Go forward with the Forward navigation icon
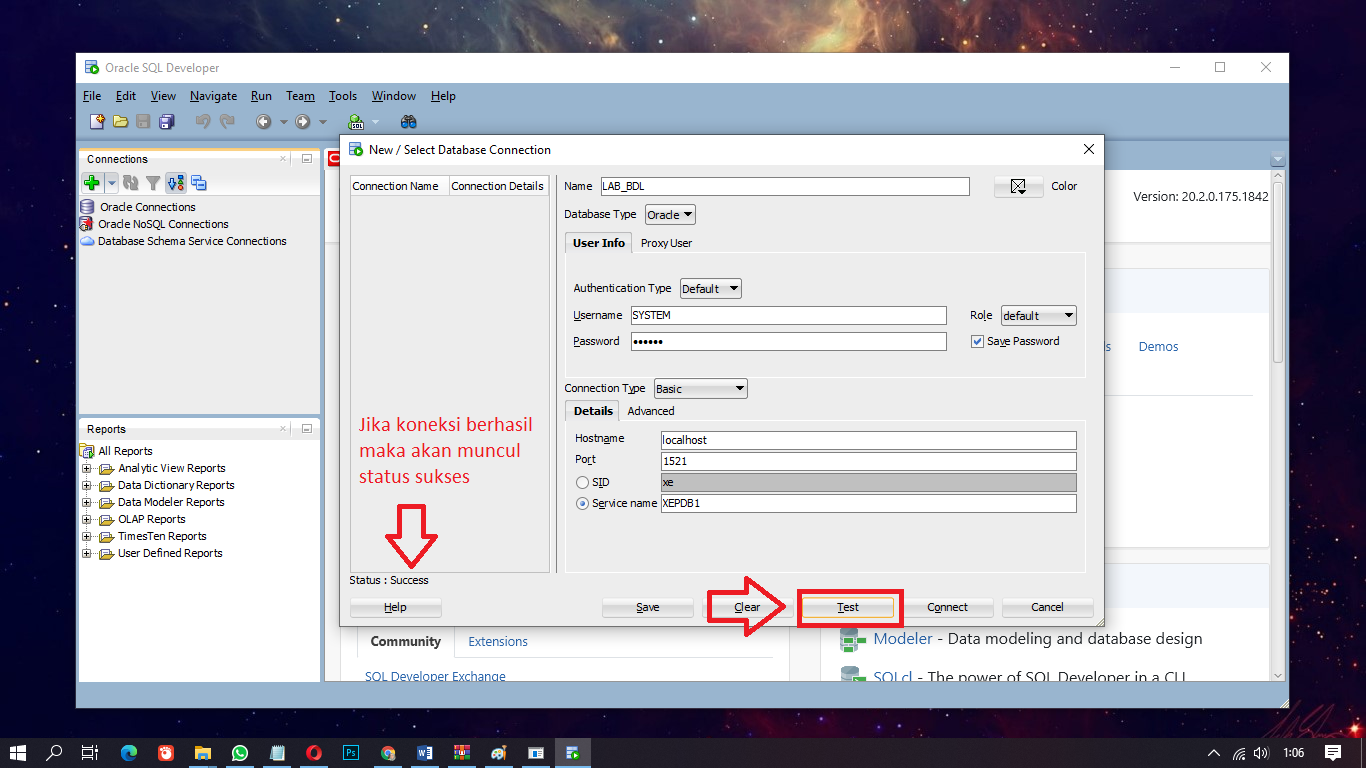Image resolution: width=1366 pixels, height=768 pixels. point(302,122)
